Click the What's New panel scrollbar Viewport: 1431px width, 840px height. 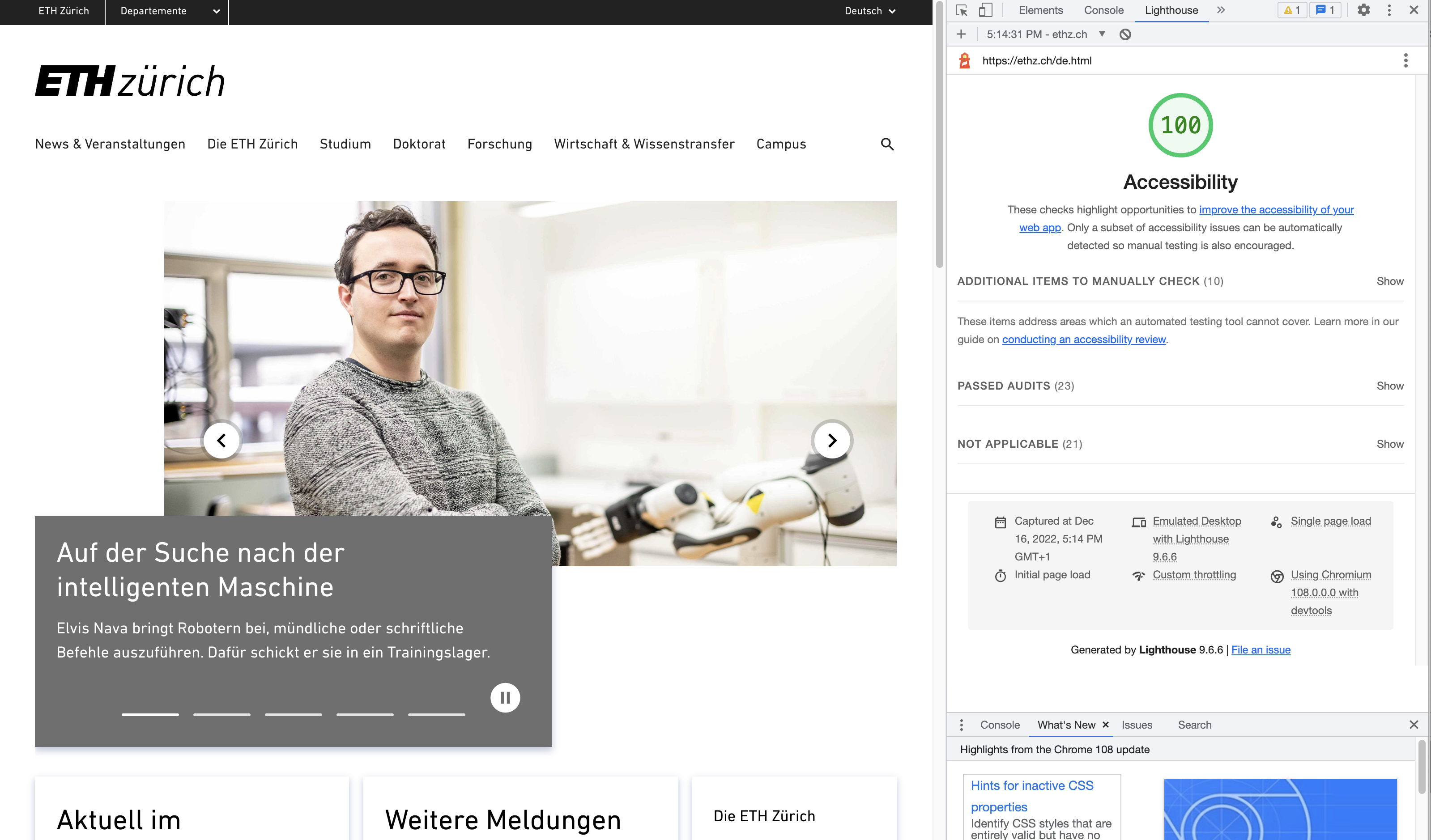point(1421,766)
